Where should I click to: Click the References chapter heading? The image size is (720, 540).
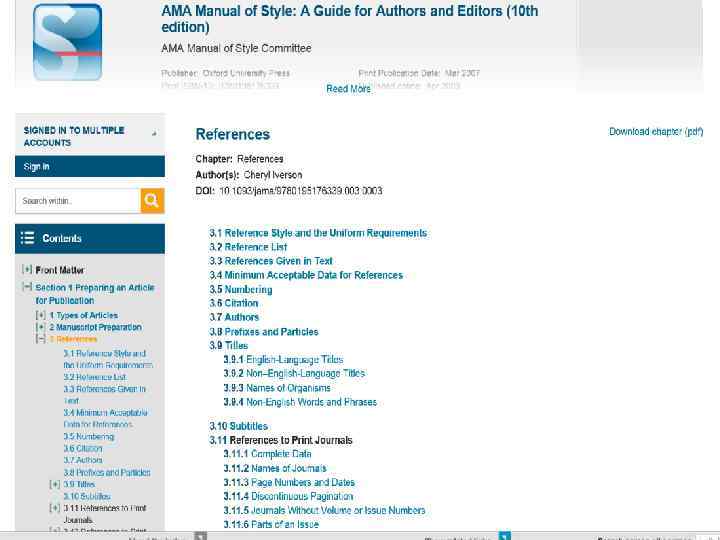click(x=233, y=135)
